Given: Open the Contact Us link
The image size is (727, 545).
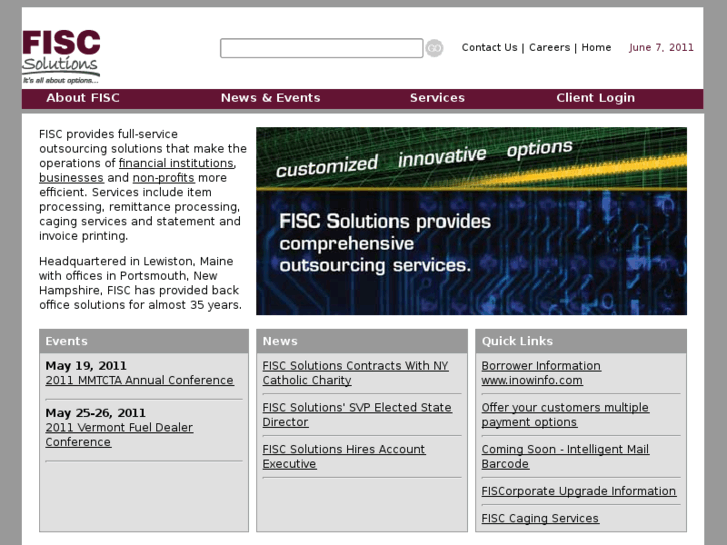Looking at the screenshot, I should pos(489,47).
